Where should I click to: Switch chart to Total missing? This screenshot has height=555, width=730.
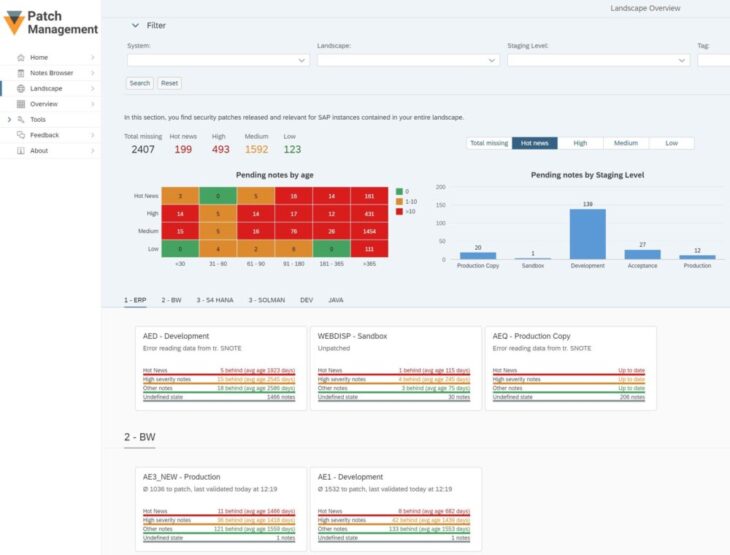click(x=489, y=143)
